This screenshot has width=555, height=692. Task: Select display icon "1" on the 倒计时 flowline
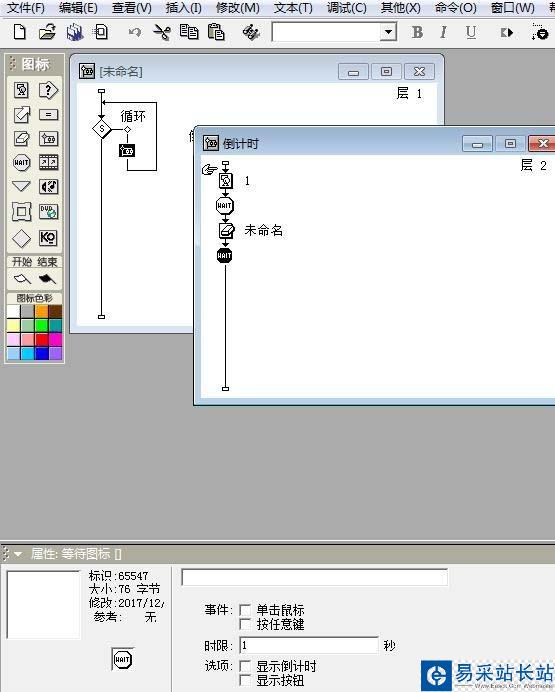(x=225, y=181)
